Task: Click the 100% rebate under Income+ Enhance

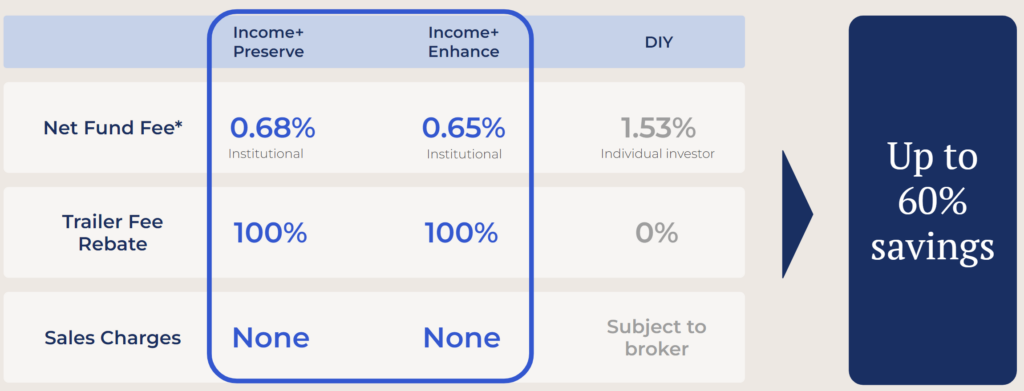Action: click(x=462, y=233)
